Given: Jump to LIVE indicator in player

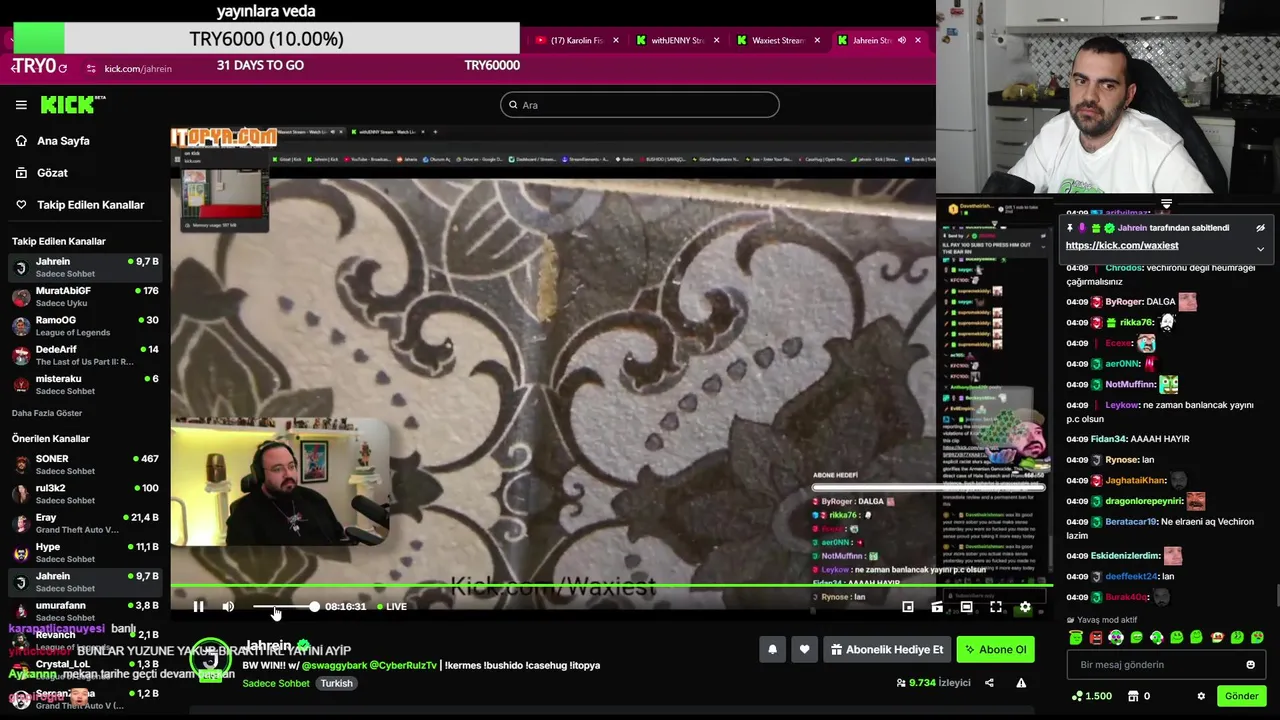Looking at the screenshot, I should pyautogui.click(x=392, y=606).
